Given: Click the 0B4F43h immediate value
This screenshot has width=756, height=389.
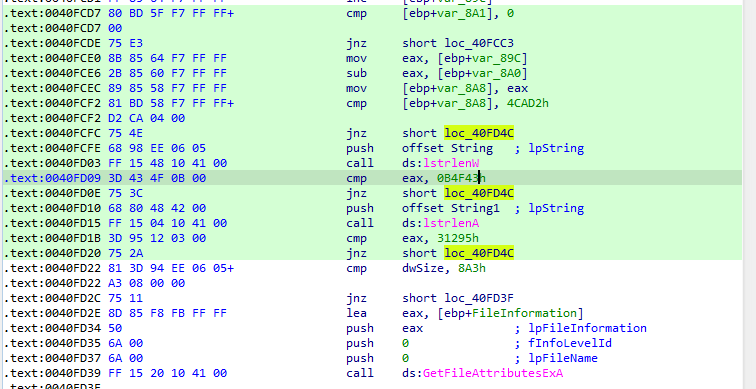Looking at the screenshot, I should click(461, 178).
